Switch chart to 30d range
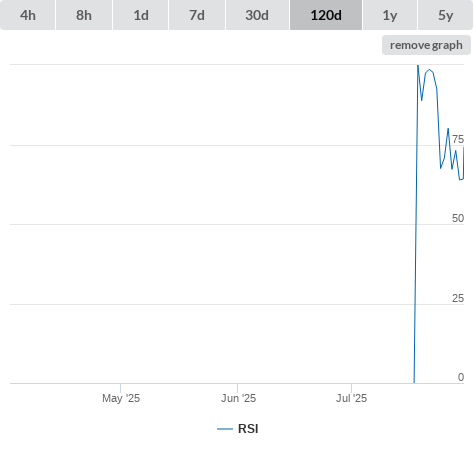Image resolution: width=474 pixels, height=455 pixels. click(257, 15)
